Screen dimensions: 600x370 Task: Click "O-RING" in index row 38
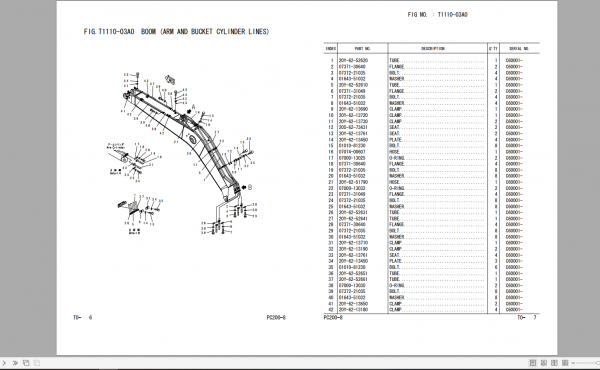[397, 285]
